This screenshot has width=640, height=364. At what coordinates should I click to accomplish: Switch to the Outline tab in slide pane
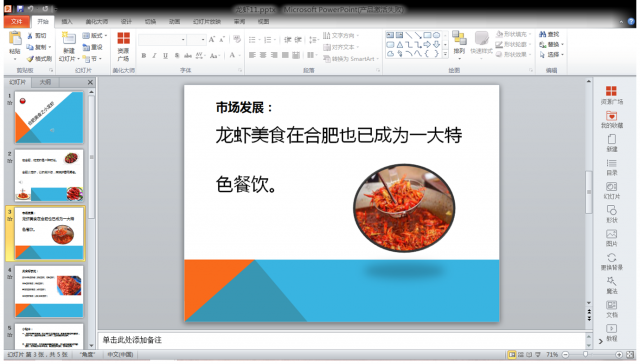tap(45, 82)
